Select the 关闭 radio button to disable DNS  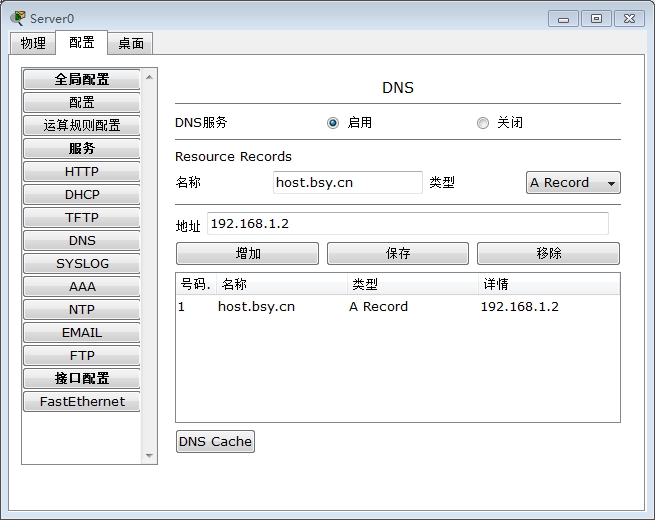coord(483,123)
